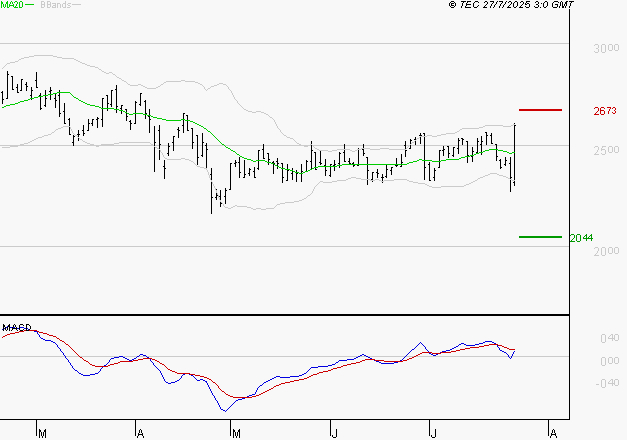
Task: Click the green support level line
Action: (540, 237)
